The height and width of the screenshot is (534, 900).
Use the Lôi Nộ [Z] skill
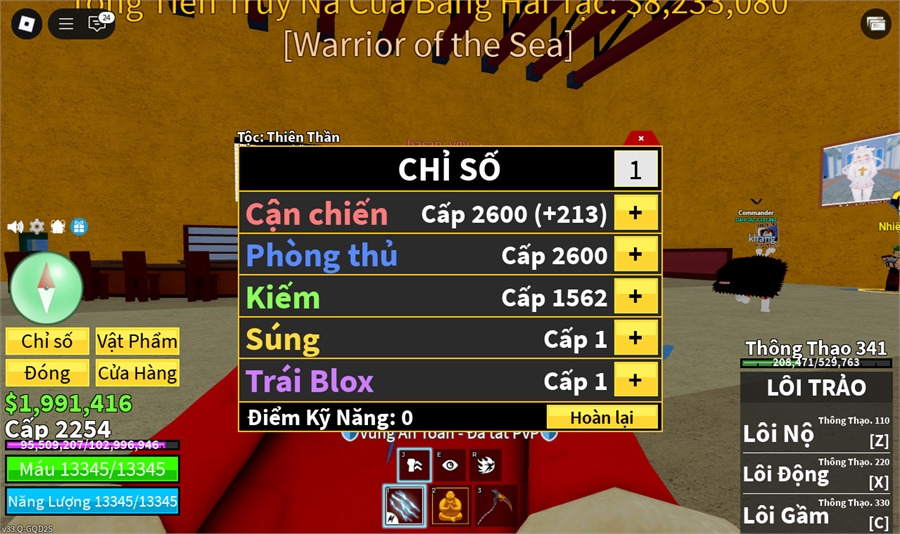[816, 433]
